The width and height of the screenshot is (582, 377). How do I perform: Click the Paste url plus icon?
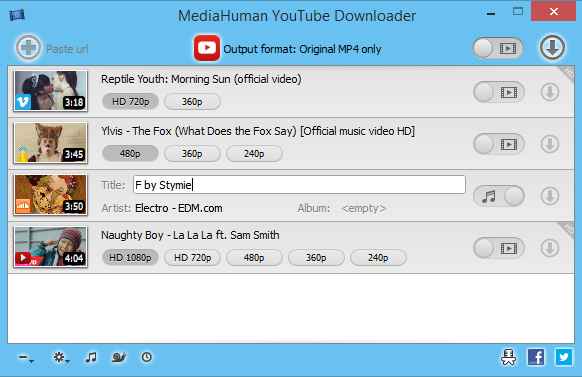[28, 48]
